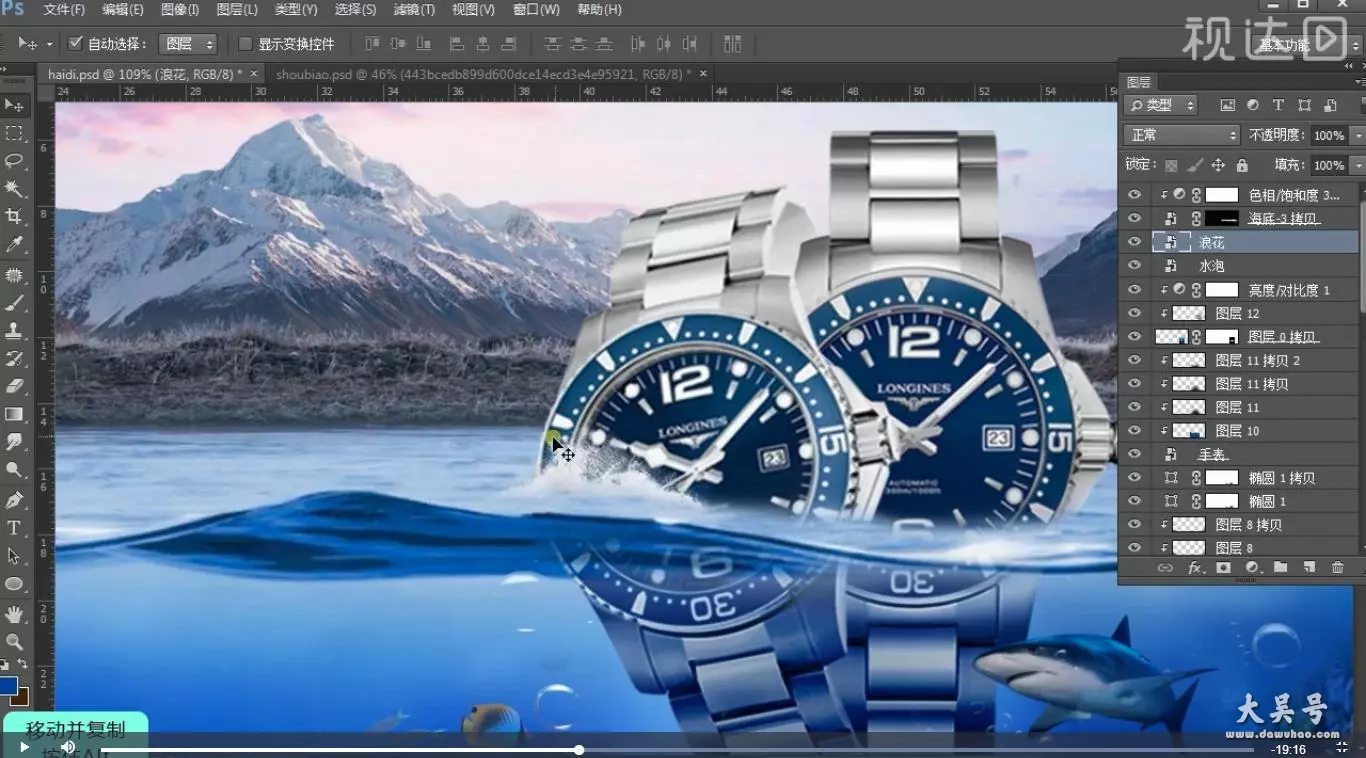Hide the 水泡 layer

(1134, 266)
